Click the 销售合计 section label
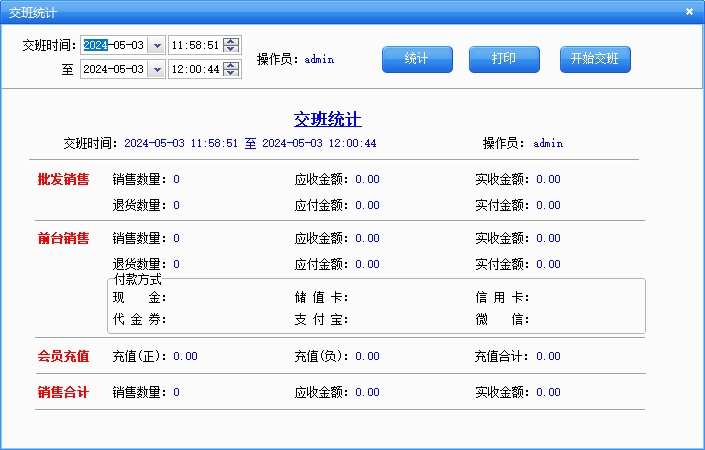The image size is (705, 450). (63, 393)
